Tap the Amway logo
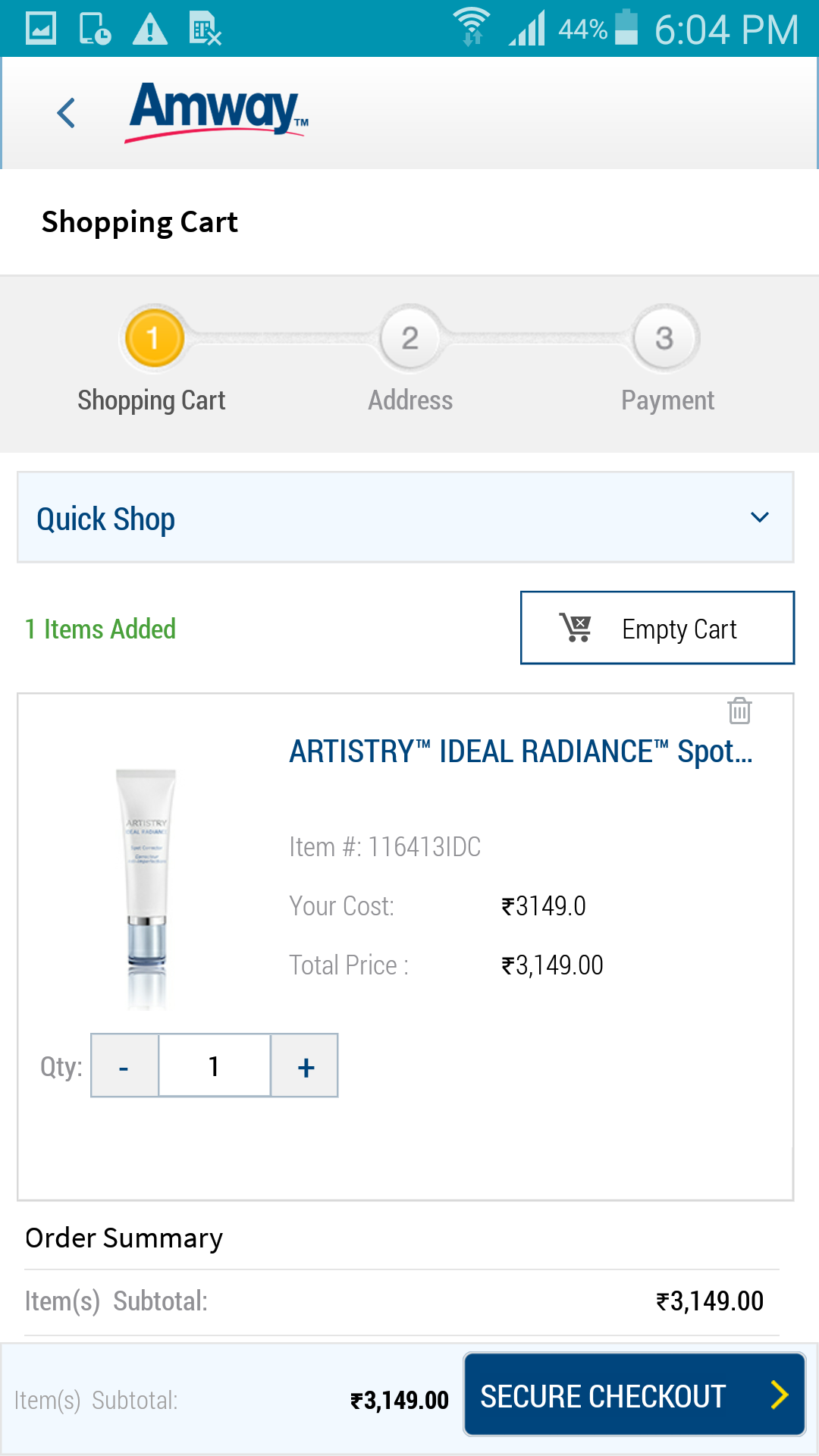Screen dimensions: 819x1456 point(218,112)
